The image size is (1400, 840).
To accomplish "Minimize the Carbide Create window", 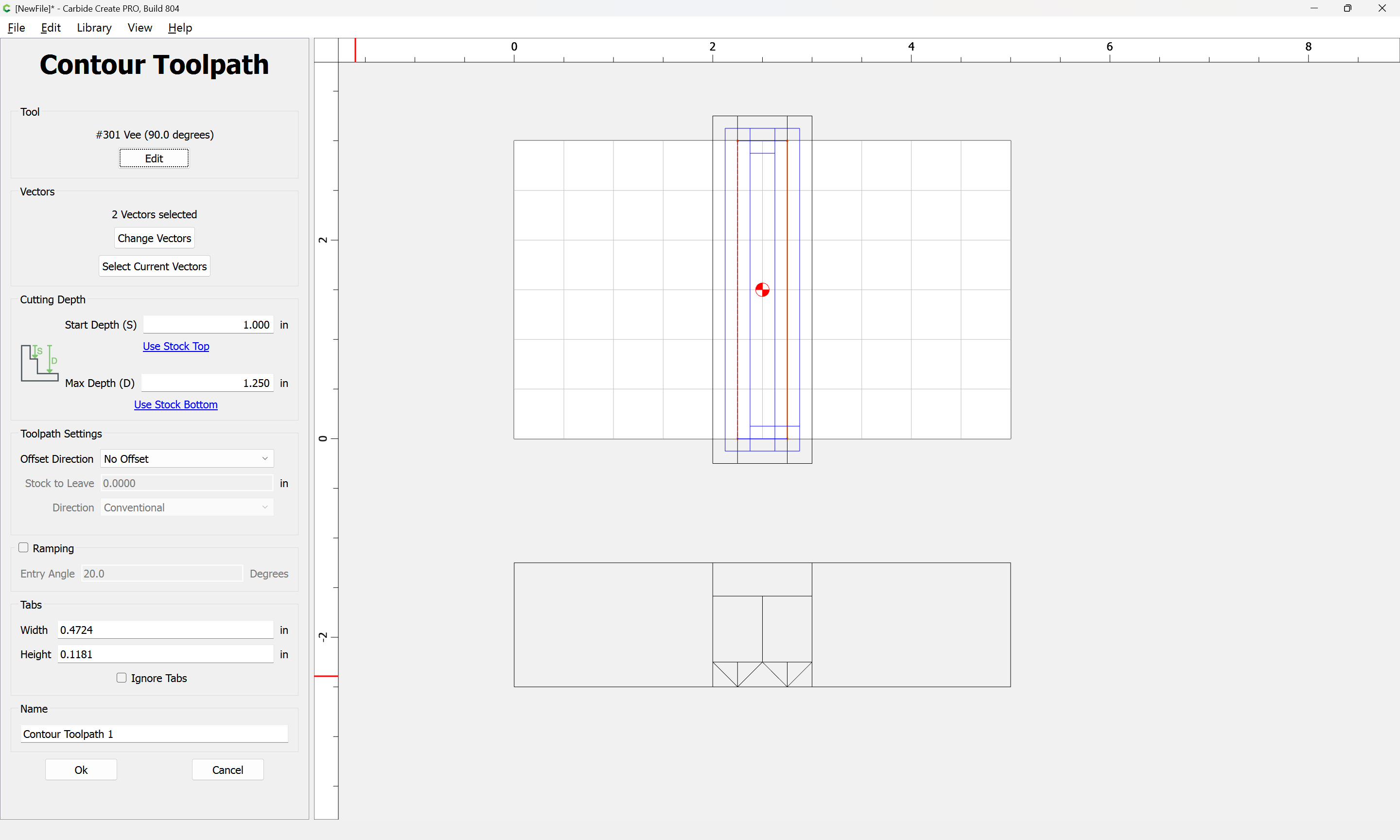I will tap(1314, 8).
